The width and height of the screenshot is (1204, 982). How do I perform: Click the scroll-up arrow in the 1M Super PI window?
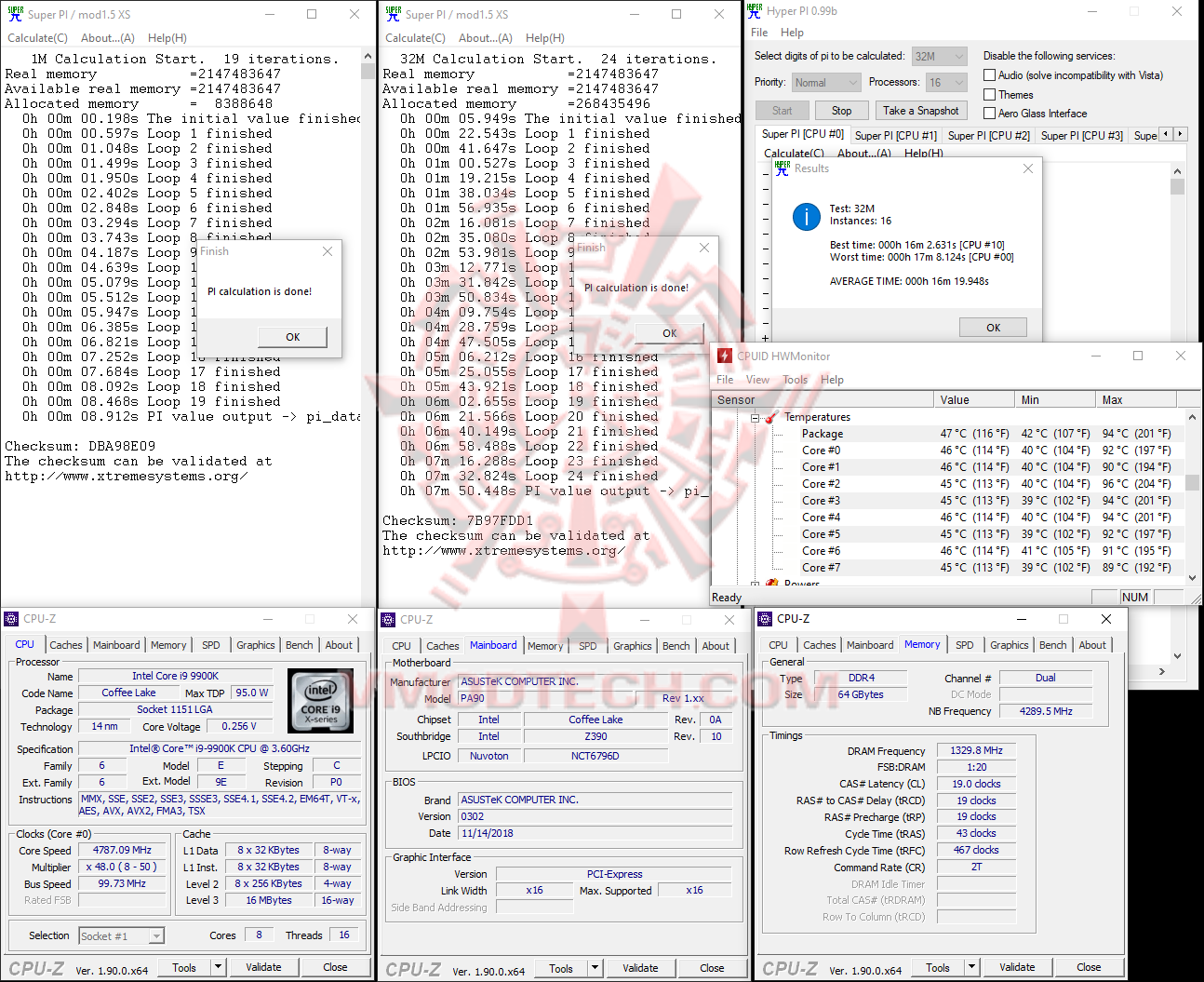tap(368, 58)
